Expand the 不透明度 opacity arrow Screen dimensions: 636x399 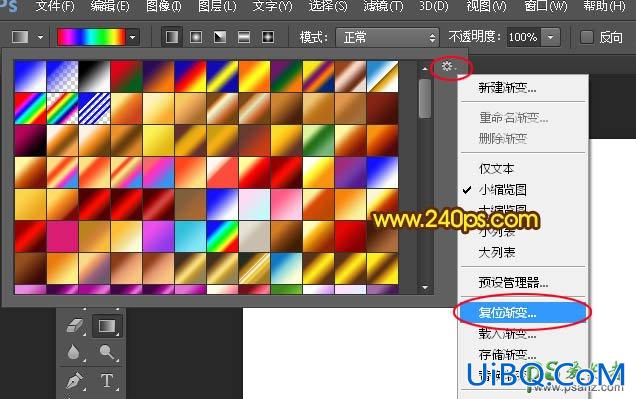(550, 37)
